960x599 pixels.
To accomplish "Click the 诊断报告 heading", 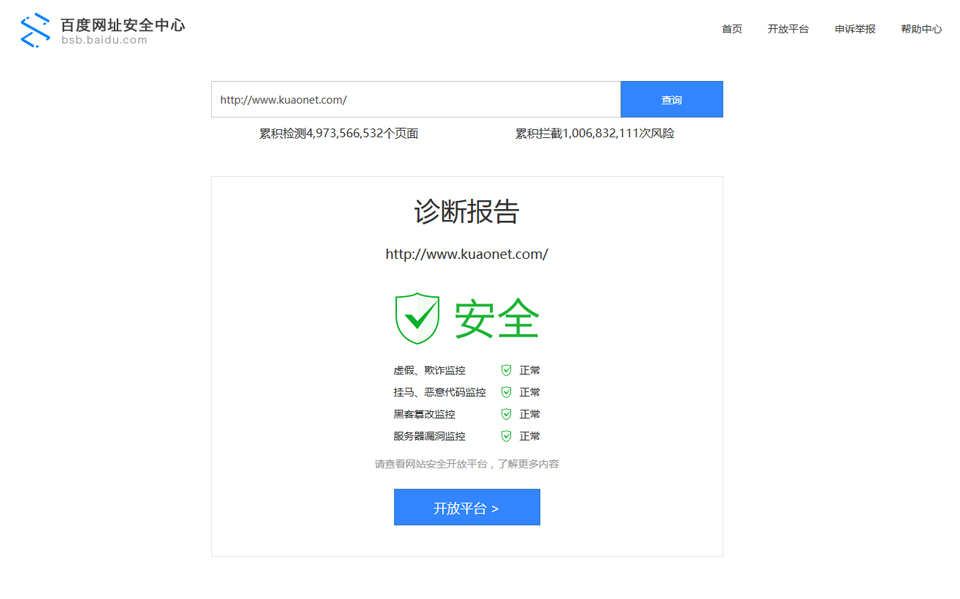I will pyautogui.click(x=467, y=211).
